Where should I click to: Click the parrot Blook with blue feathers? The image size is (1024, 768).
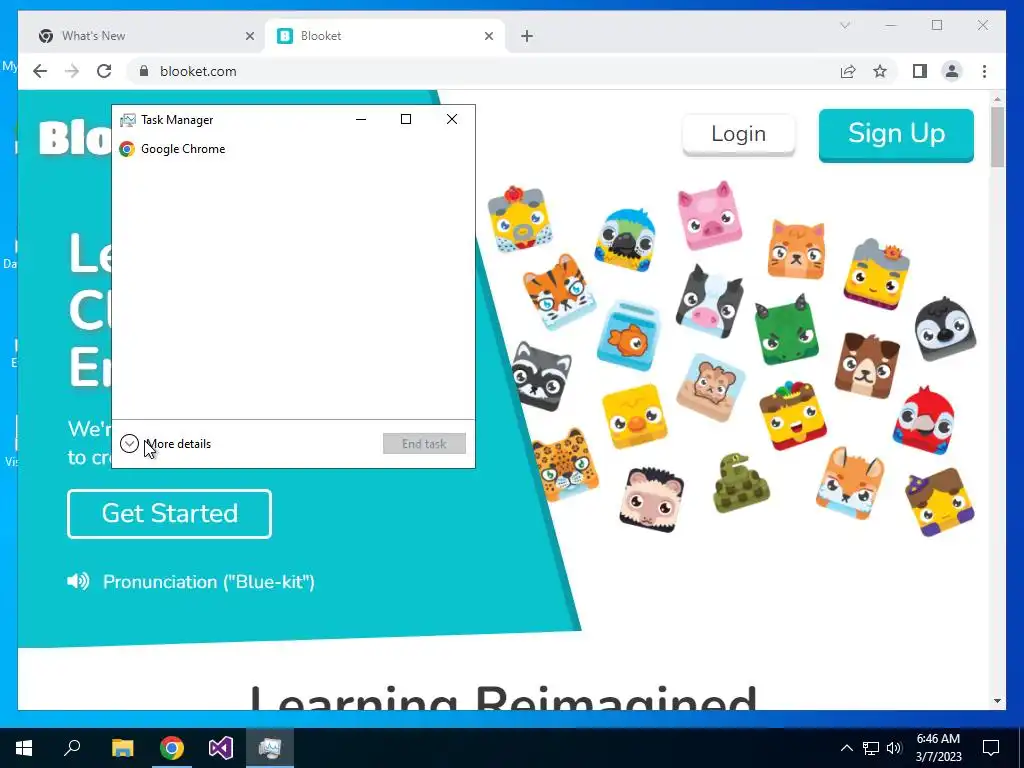625,239
